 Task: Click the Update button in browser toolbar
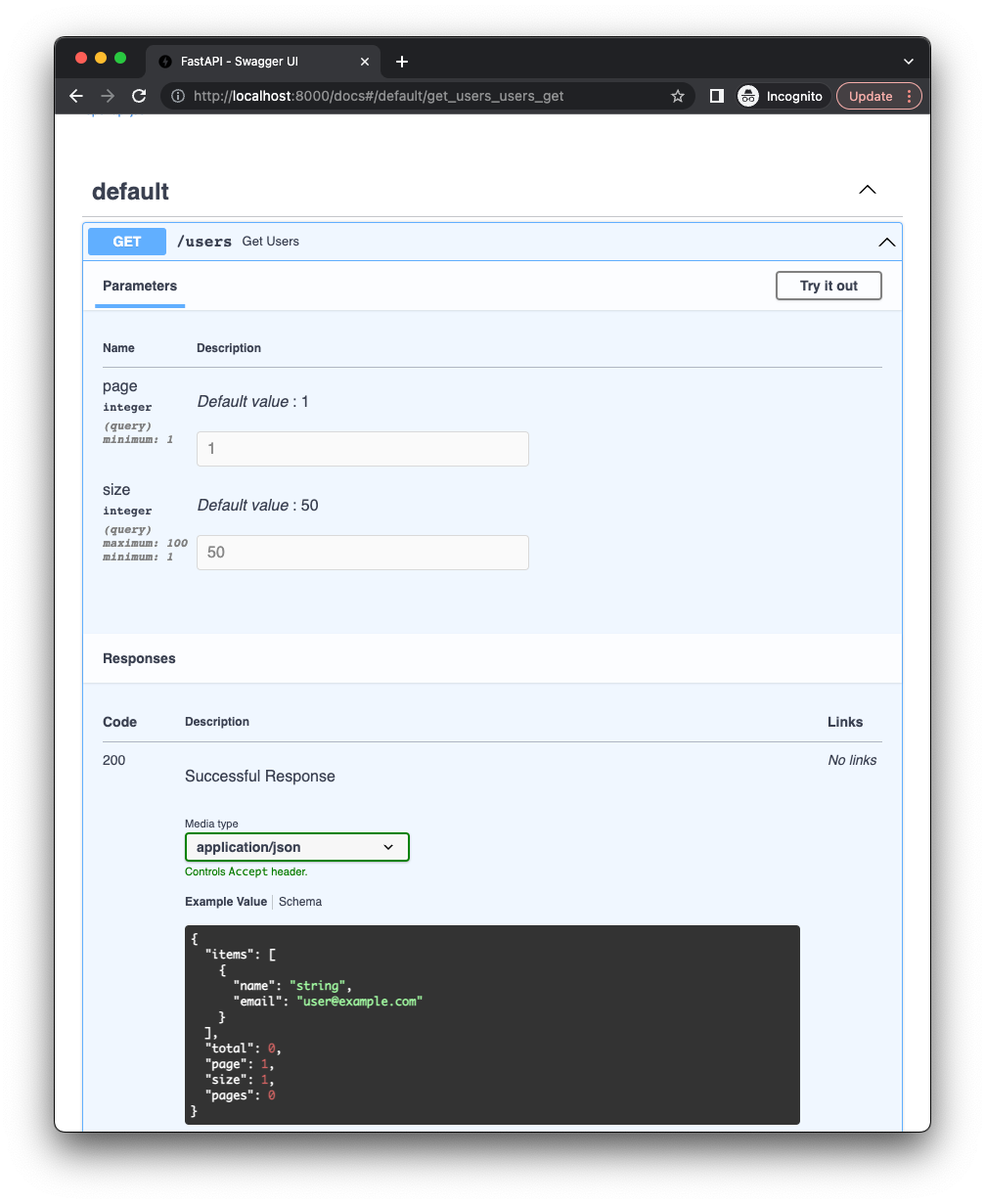coord(871,96)
